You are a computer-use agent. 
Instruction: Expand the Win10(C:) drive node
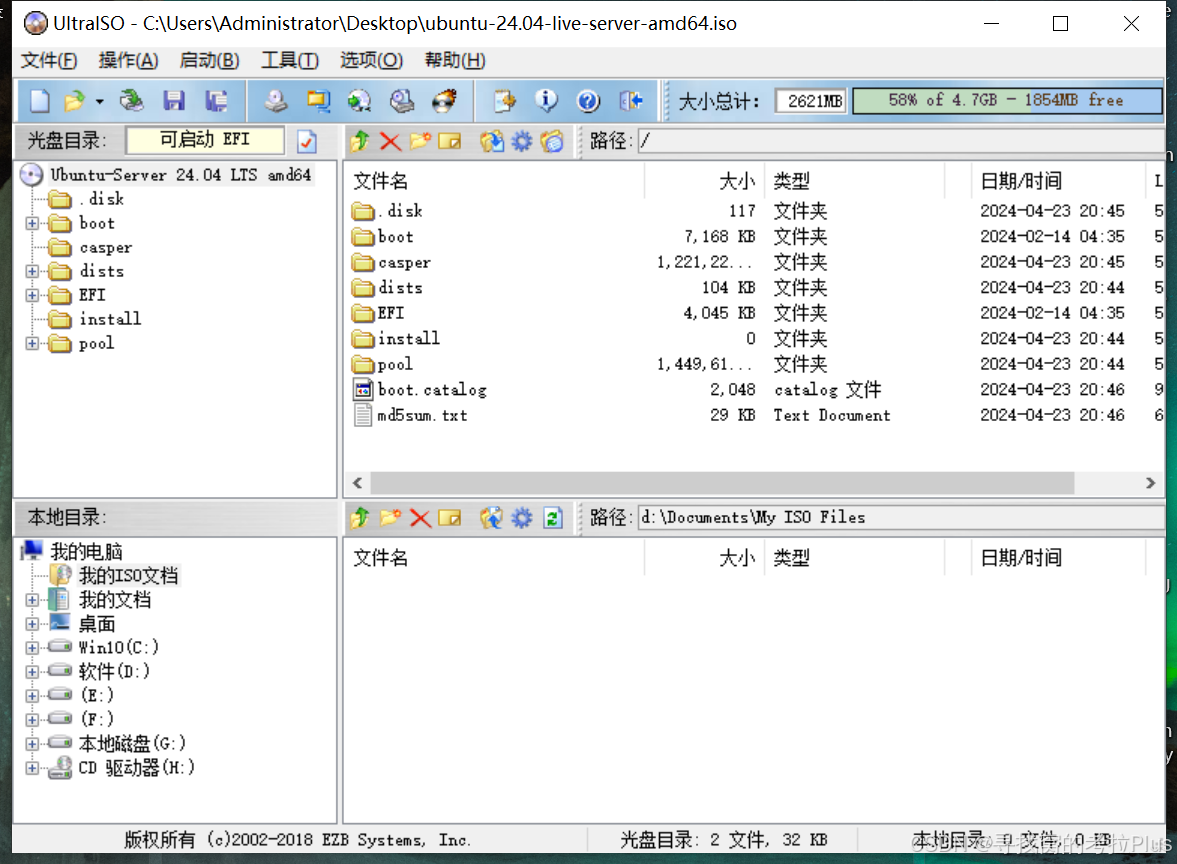tap(32, 647)
